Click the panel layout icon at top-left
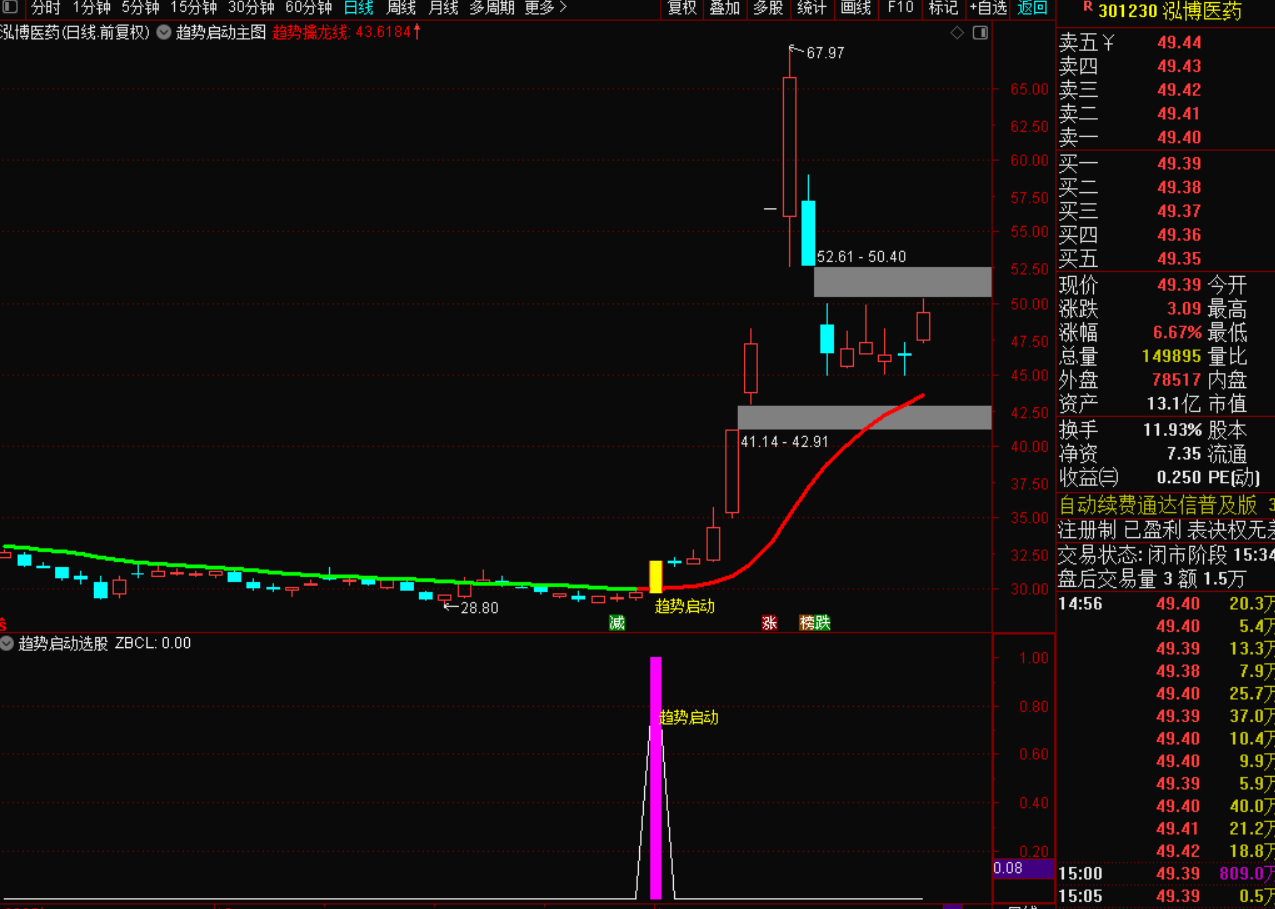This screenshot has width=1275, height=909. tap(10, 8)
